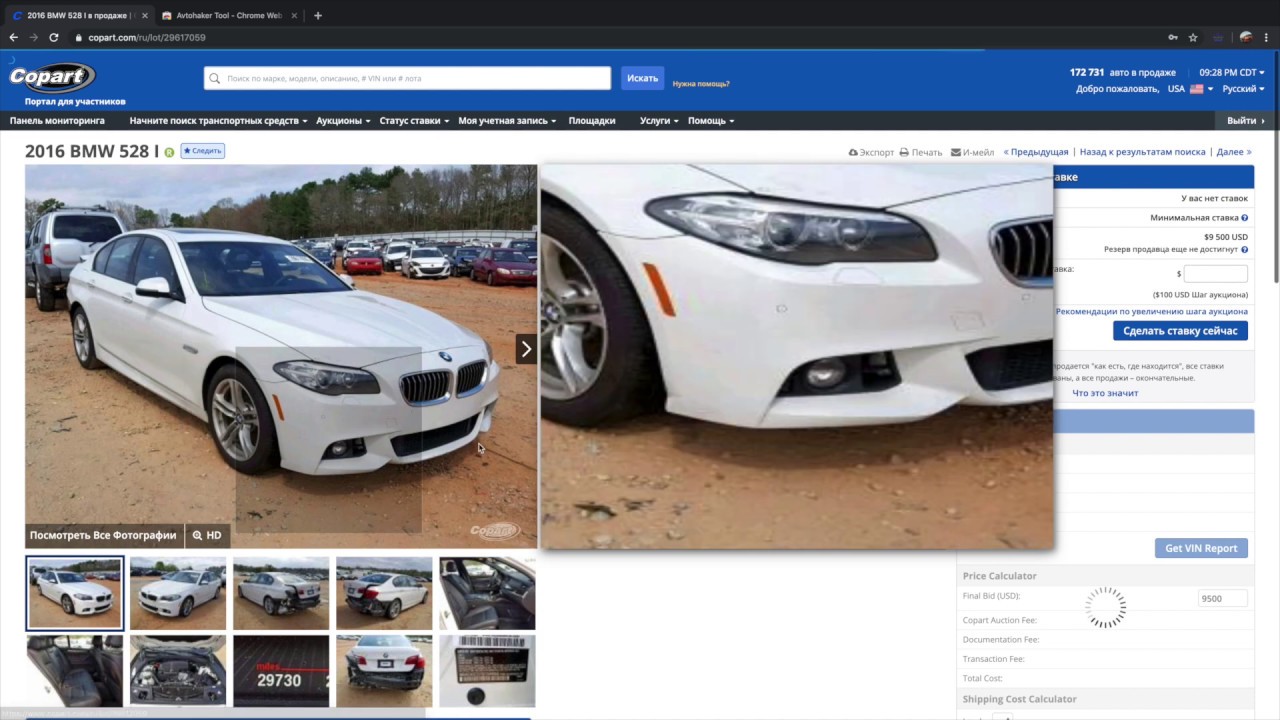Expand the Моя учетная запись menu
The height and width of the screenshot is (720, 1280).
click(507, 121)
